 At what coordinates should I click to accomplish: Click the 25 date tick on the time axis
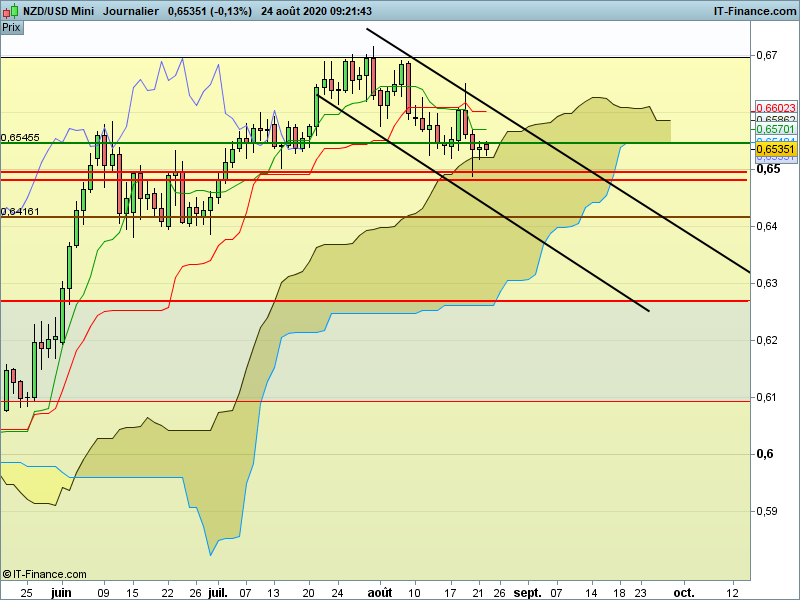(x=27, y=593)
